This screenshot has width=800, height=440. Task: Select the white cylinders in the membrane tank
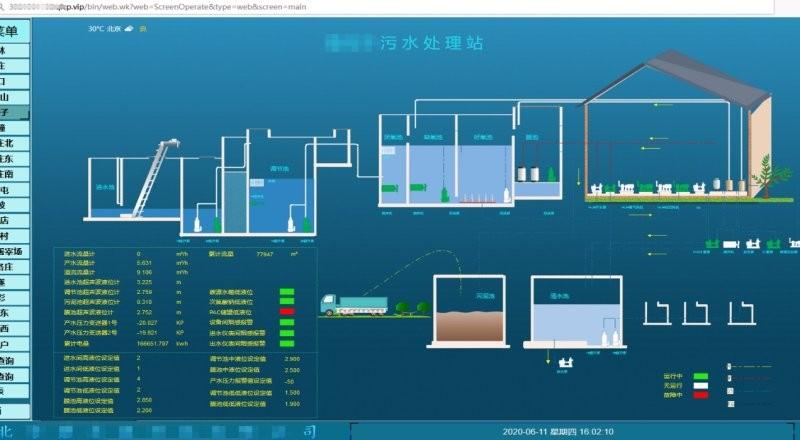coord(528,174)
